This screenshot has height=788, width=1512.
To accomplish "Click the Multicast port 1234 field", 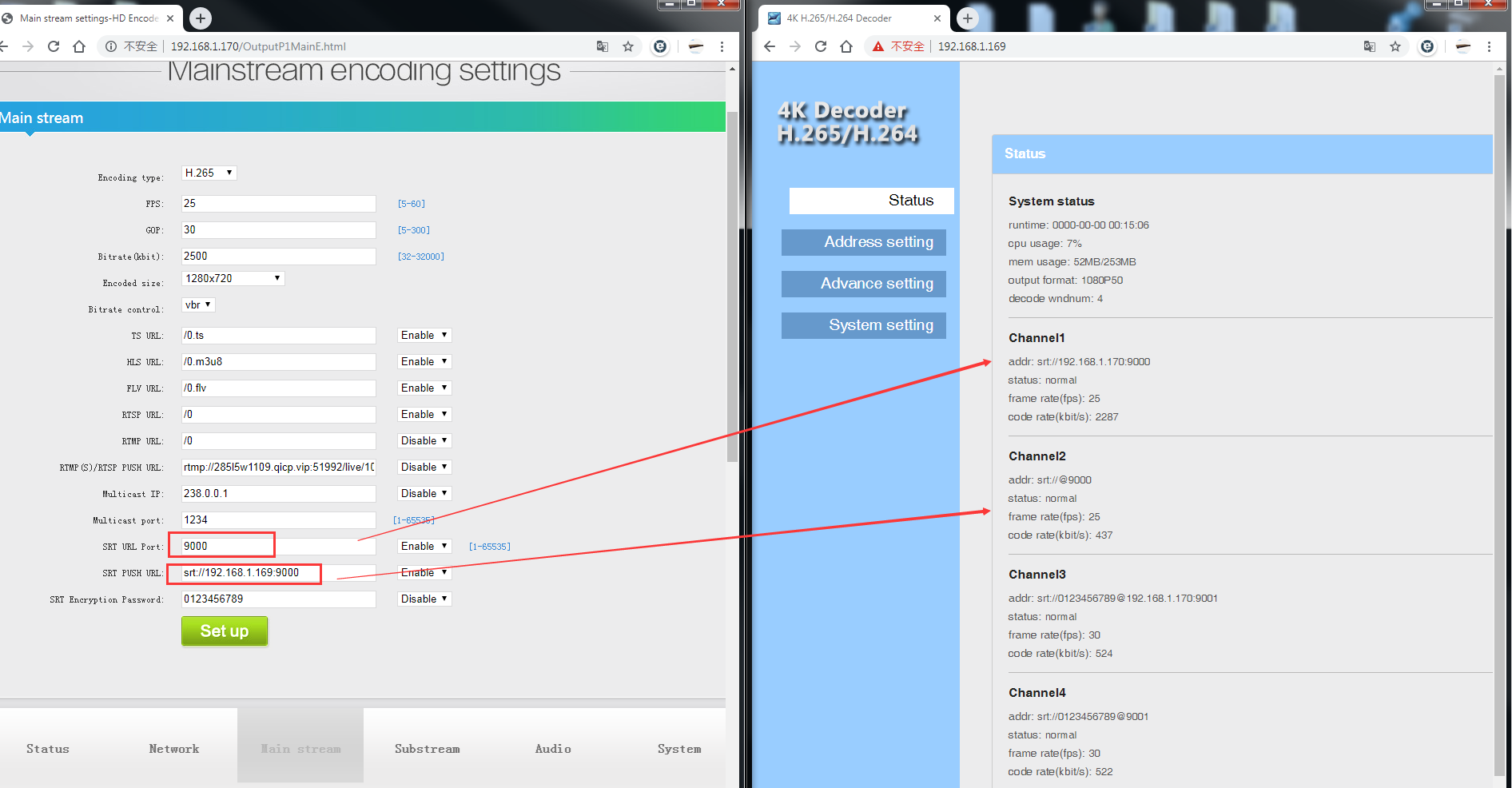I will 278,519.
